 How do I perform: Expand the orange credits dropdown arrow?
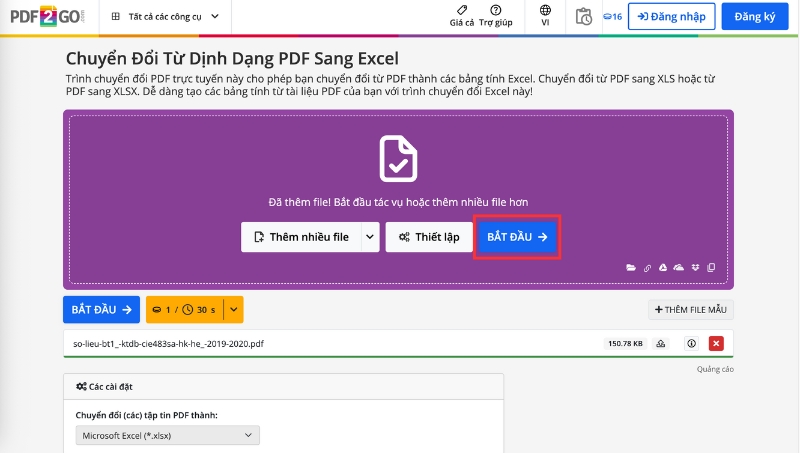point(234,310)
